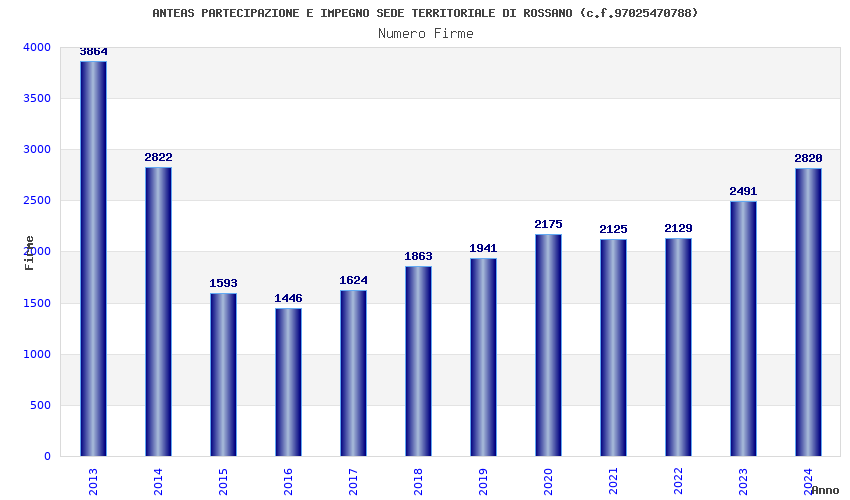Click the x-axis year label 2014
This screenshot has height=500, width=850.
pos(158,482)
